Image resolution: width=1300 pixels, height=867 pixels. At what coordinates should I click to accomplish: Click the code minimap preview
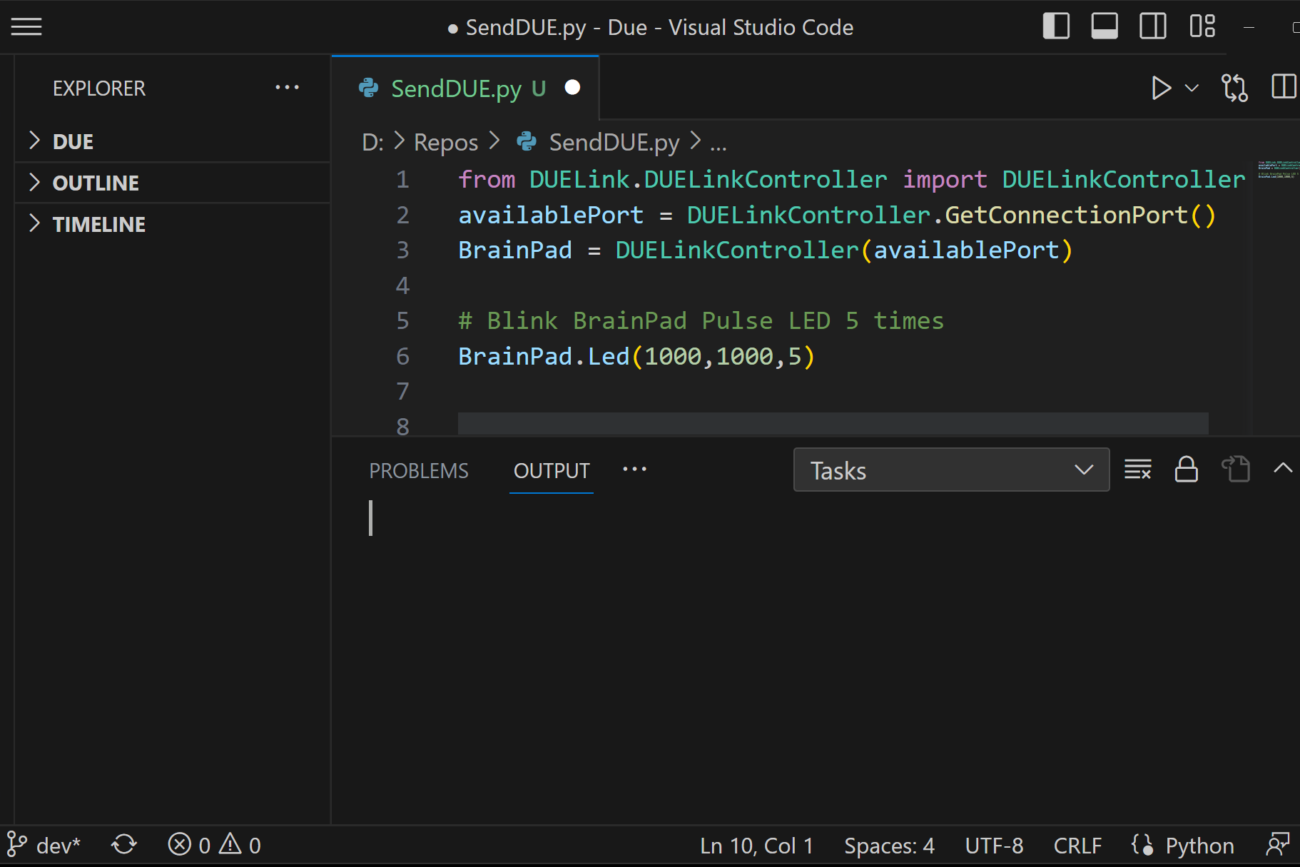pyautogui.click(x=1277, y=169)
